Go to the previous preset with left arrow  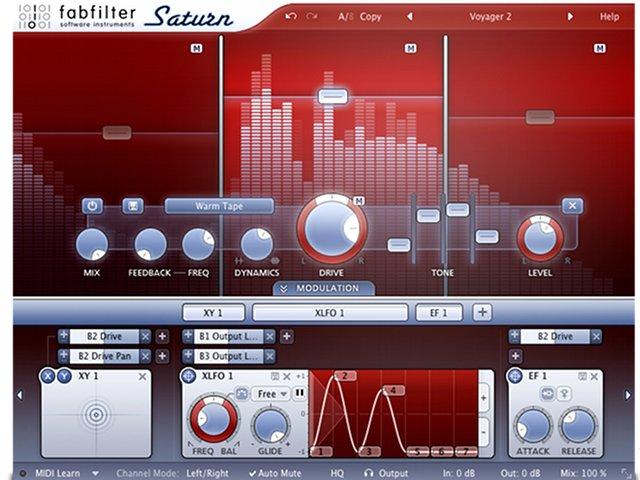408,17
